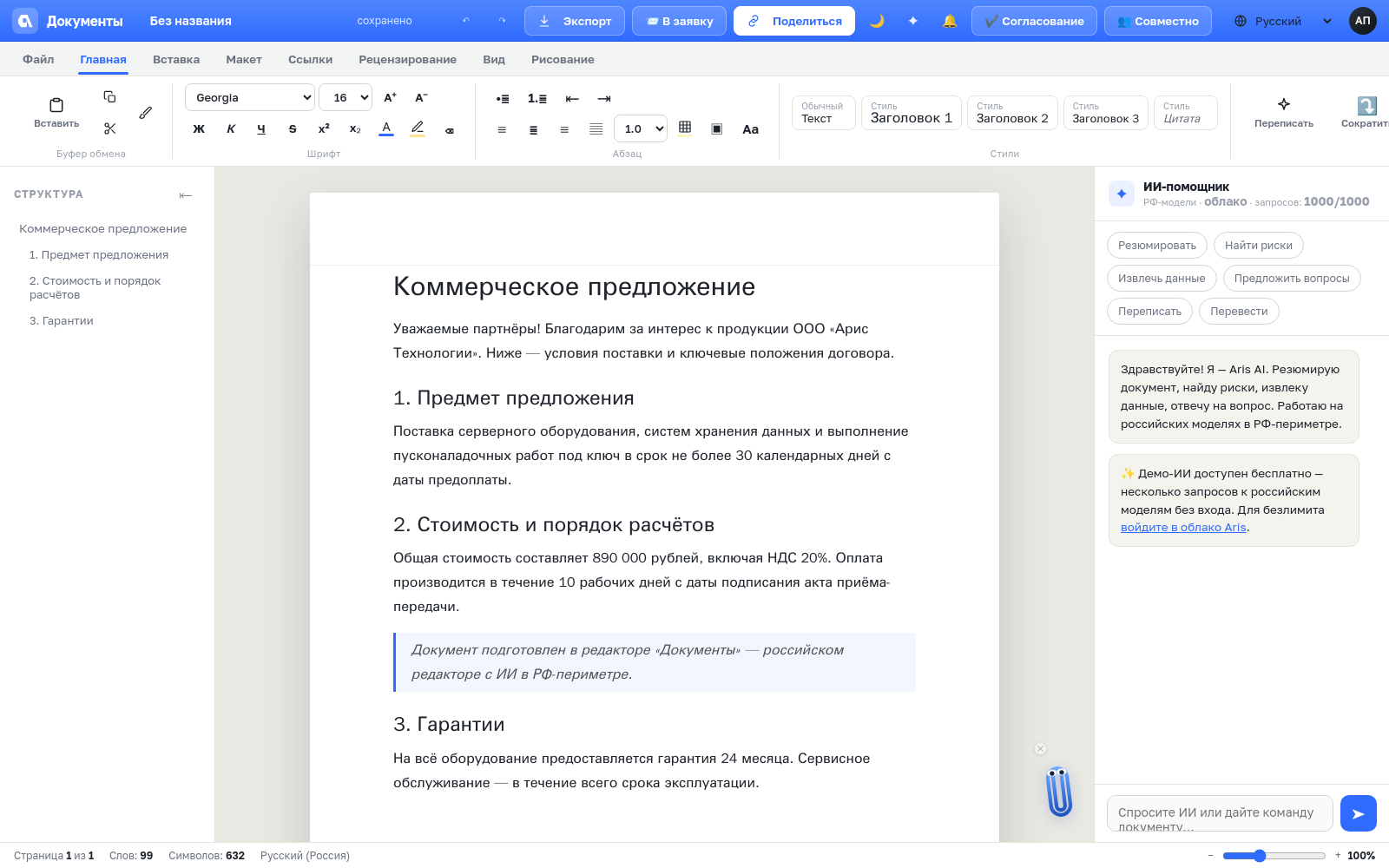Insert a bulleted list
This screenshot has width=1389, height=868.
pos(503,98)
